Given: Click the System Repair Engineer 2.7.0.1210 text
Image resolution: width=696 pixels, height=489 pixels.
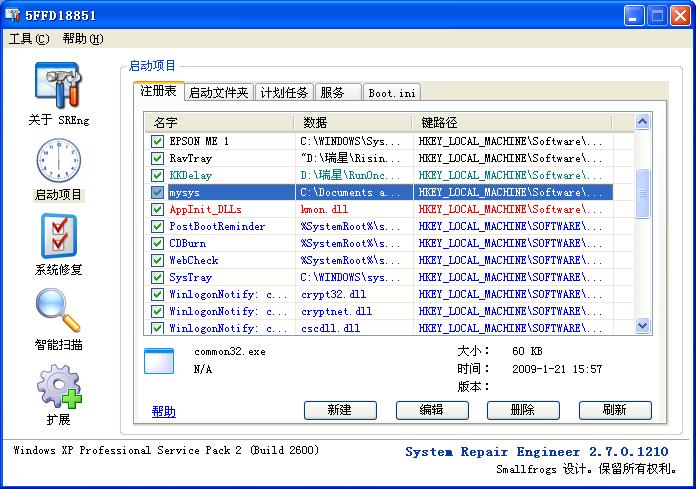Looking at the screenshot, I should (537, 452).
